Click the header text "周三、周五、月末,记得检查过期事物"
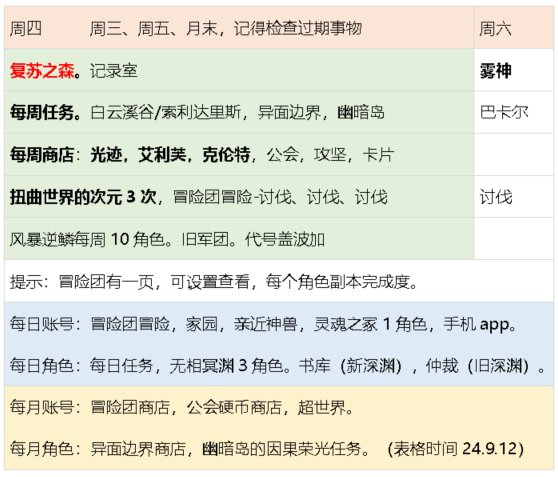 click(x=226, y=28)
